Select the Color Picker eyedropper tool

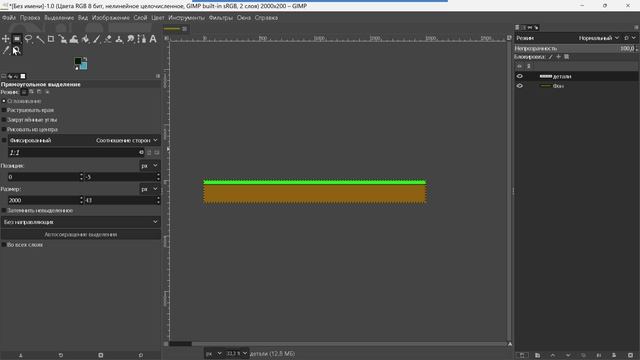click(6, 50)
